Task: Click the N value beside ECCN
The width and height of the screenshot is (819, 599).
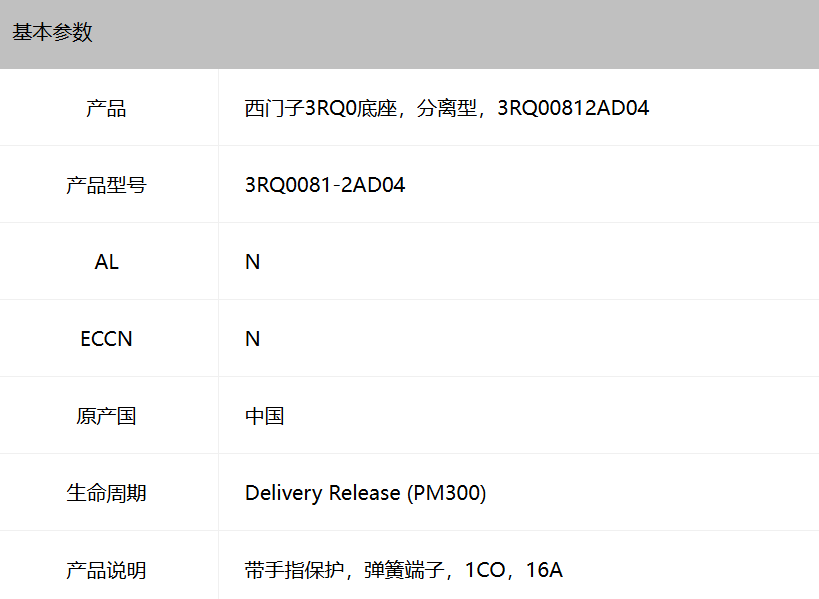Action: pyautogui.click(x=252, y=339)
